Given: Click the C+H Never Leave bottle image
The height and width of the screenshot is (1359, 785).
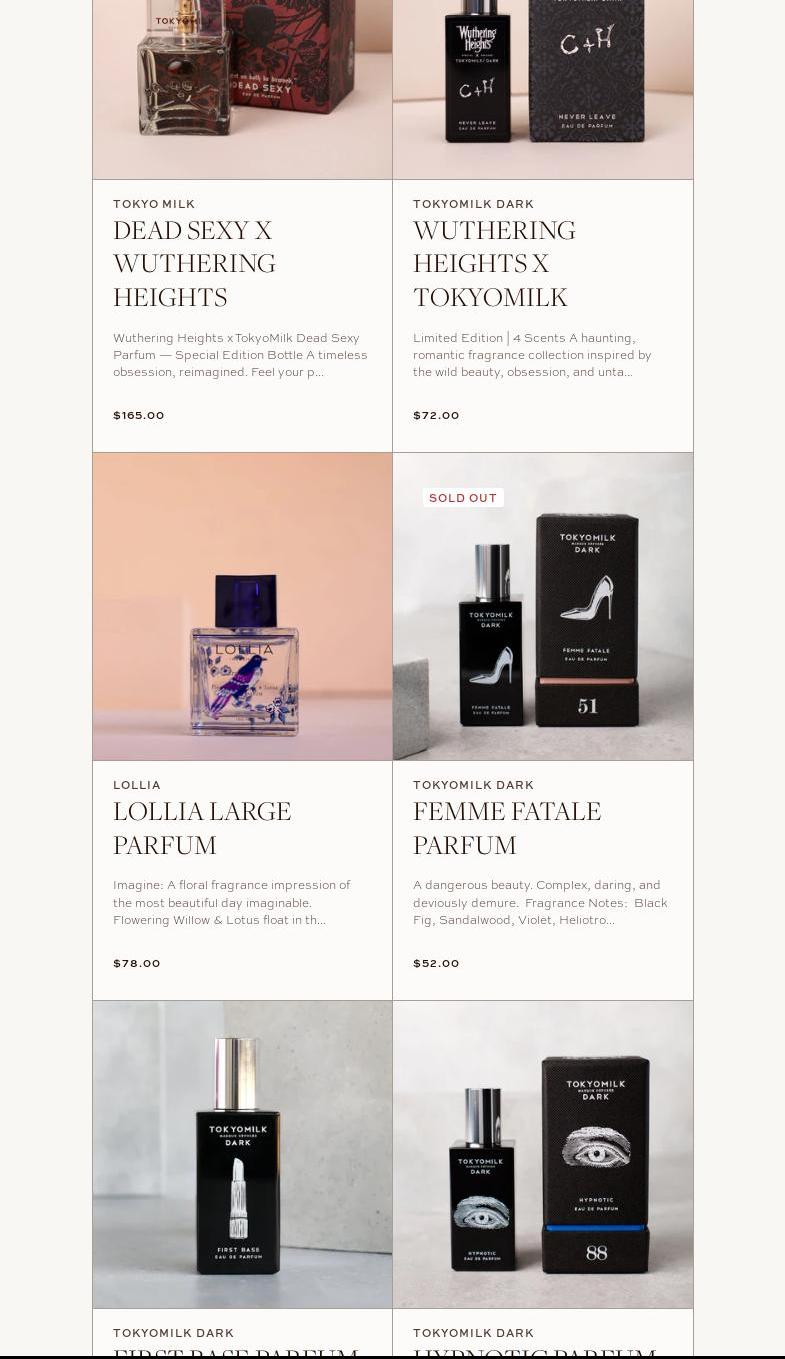Looking at the screenshot, I should click(543, 90).
